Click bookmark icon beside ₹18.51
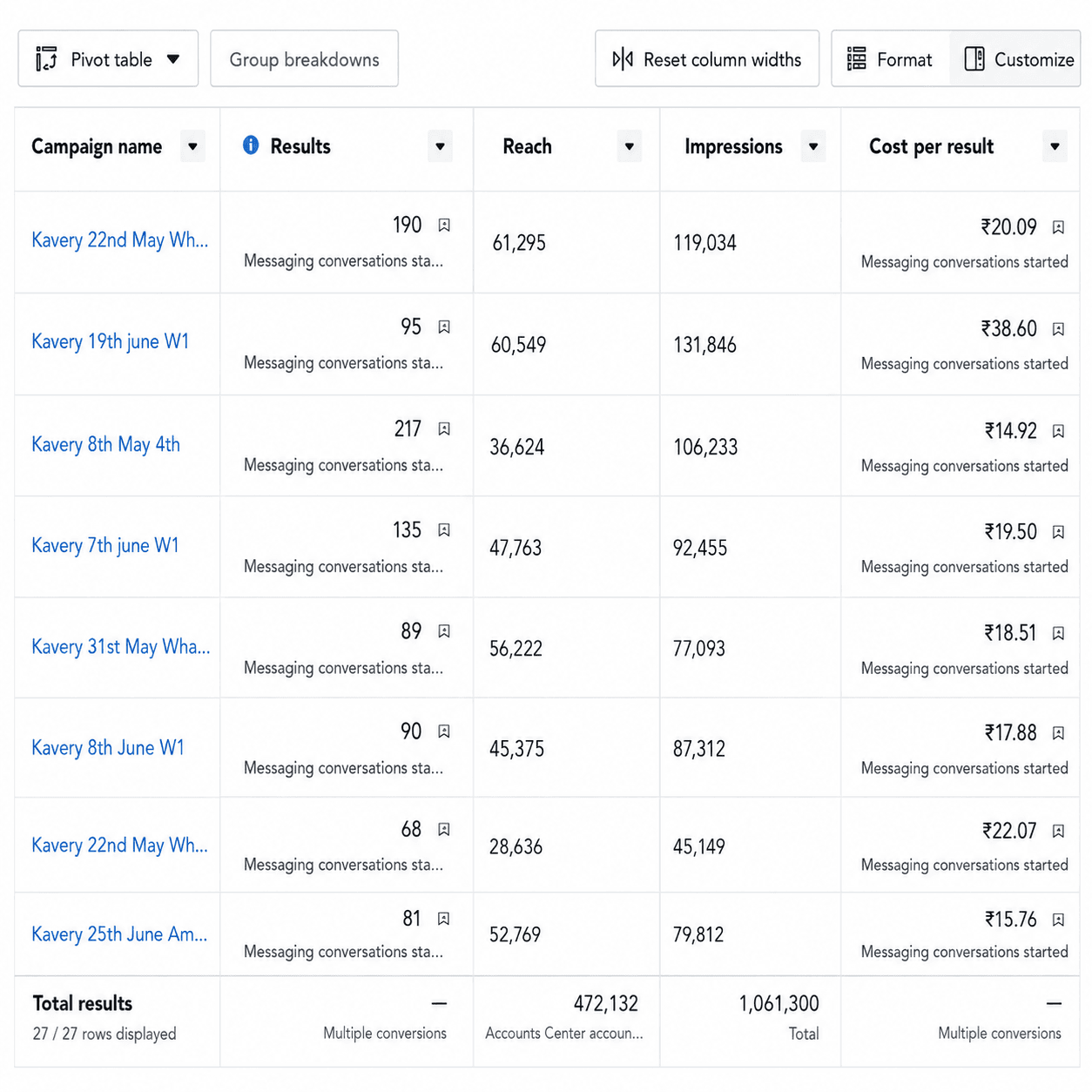The height and width of the screenshot is (1092, 1092). coord(1058,633)
